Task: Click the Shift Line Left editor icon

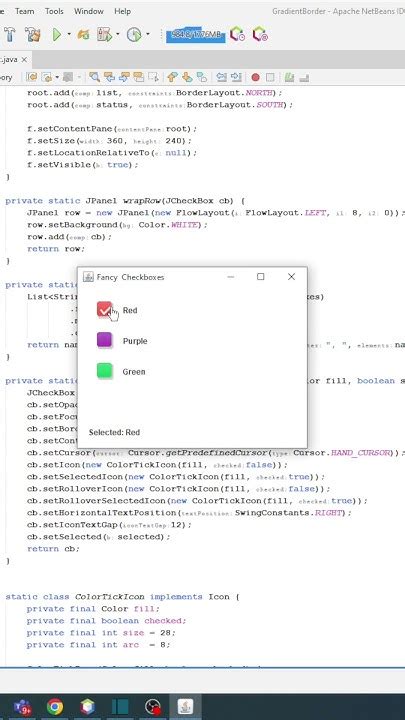Action: click(222, 77)
